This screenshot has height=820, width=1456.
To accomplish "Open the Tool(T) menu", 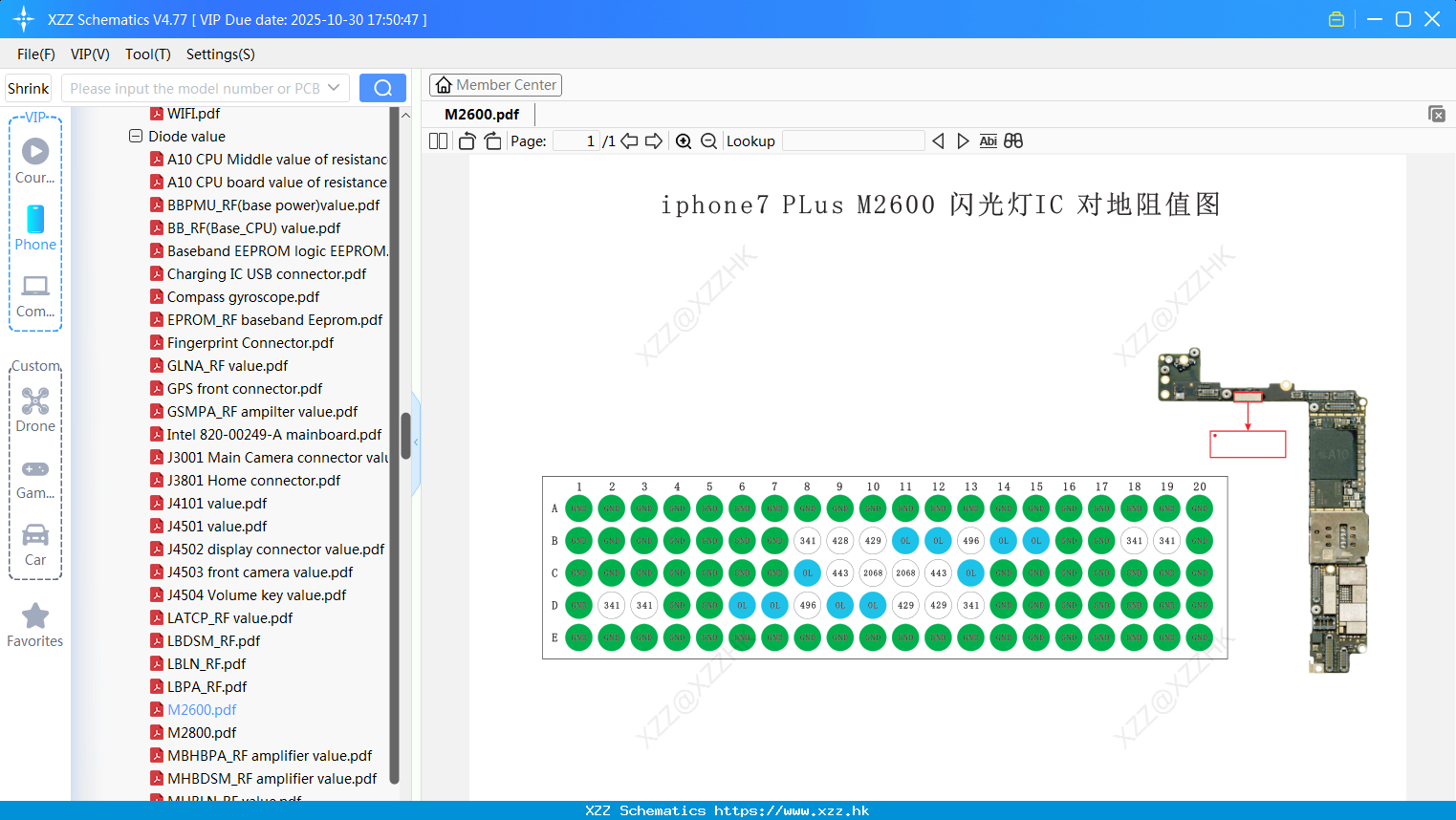I will point(148,54).
